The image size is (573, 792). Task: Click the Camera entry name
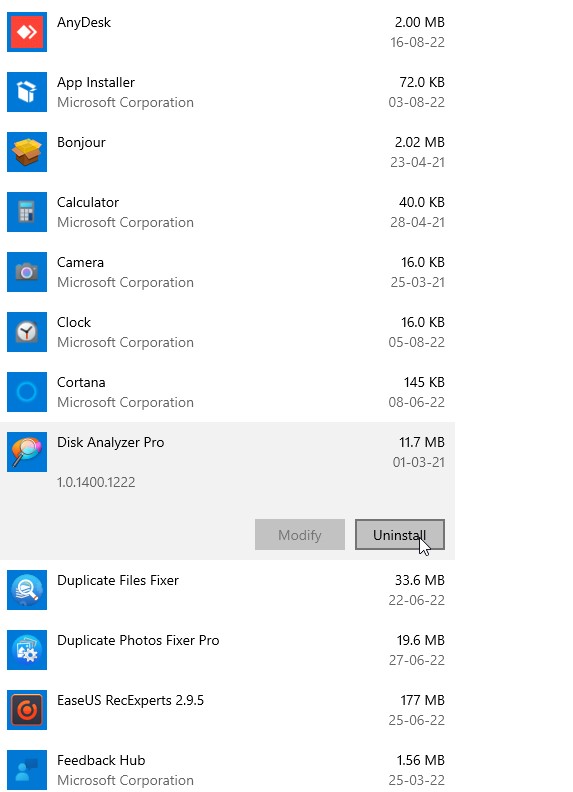[x=80, y=263]
